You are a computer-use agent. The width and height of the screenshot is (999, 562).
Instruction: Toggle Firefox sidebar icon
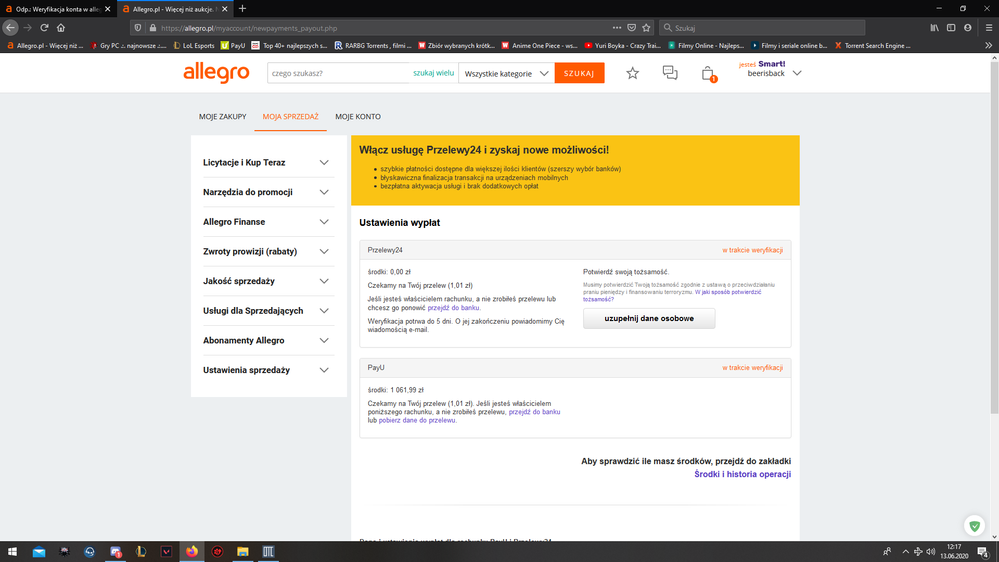point(951,27)
